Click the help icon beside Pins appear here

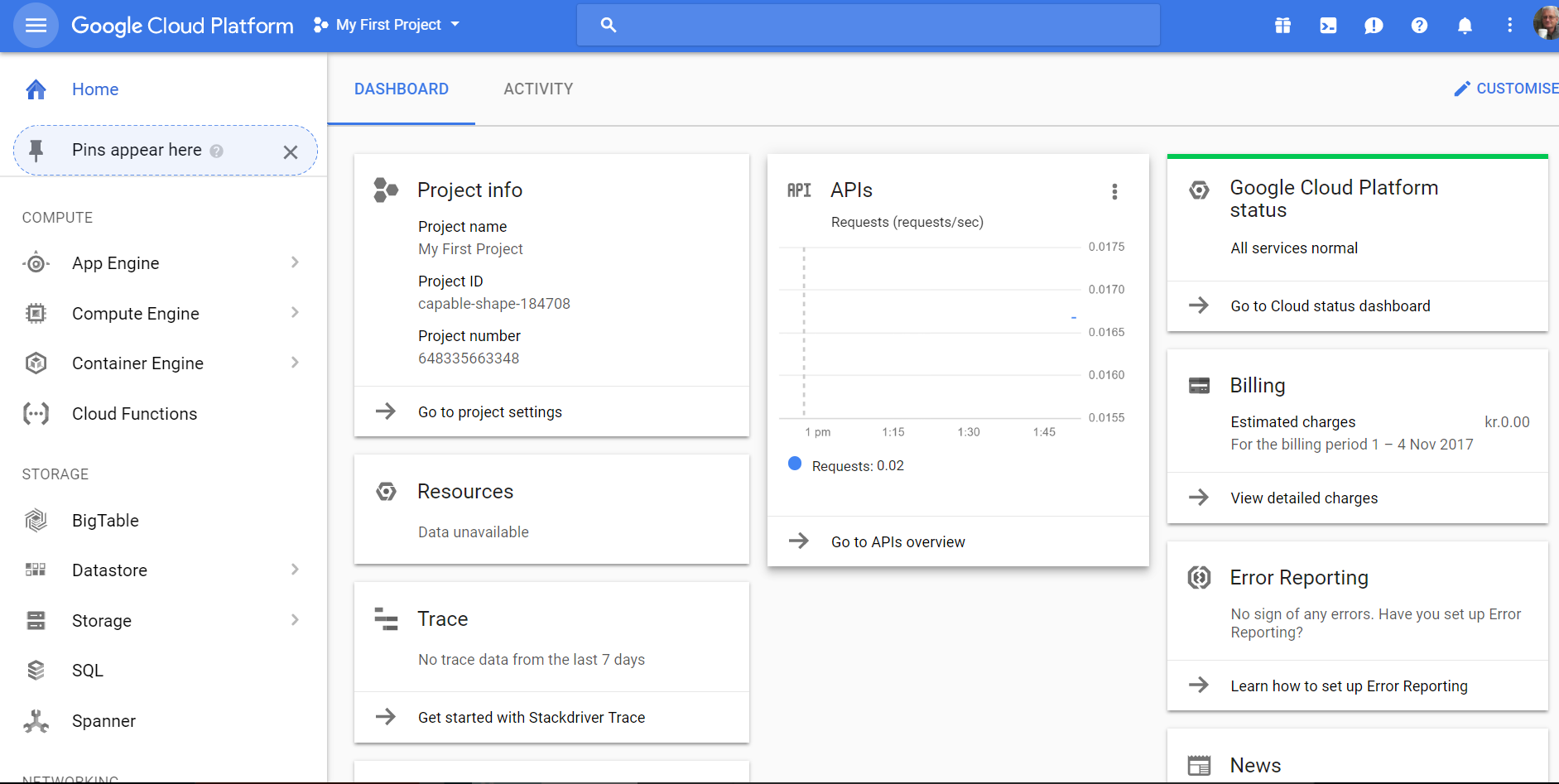[x=216, y=151]
